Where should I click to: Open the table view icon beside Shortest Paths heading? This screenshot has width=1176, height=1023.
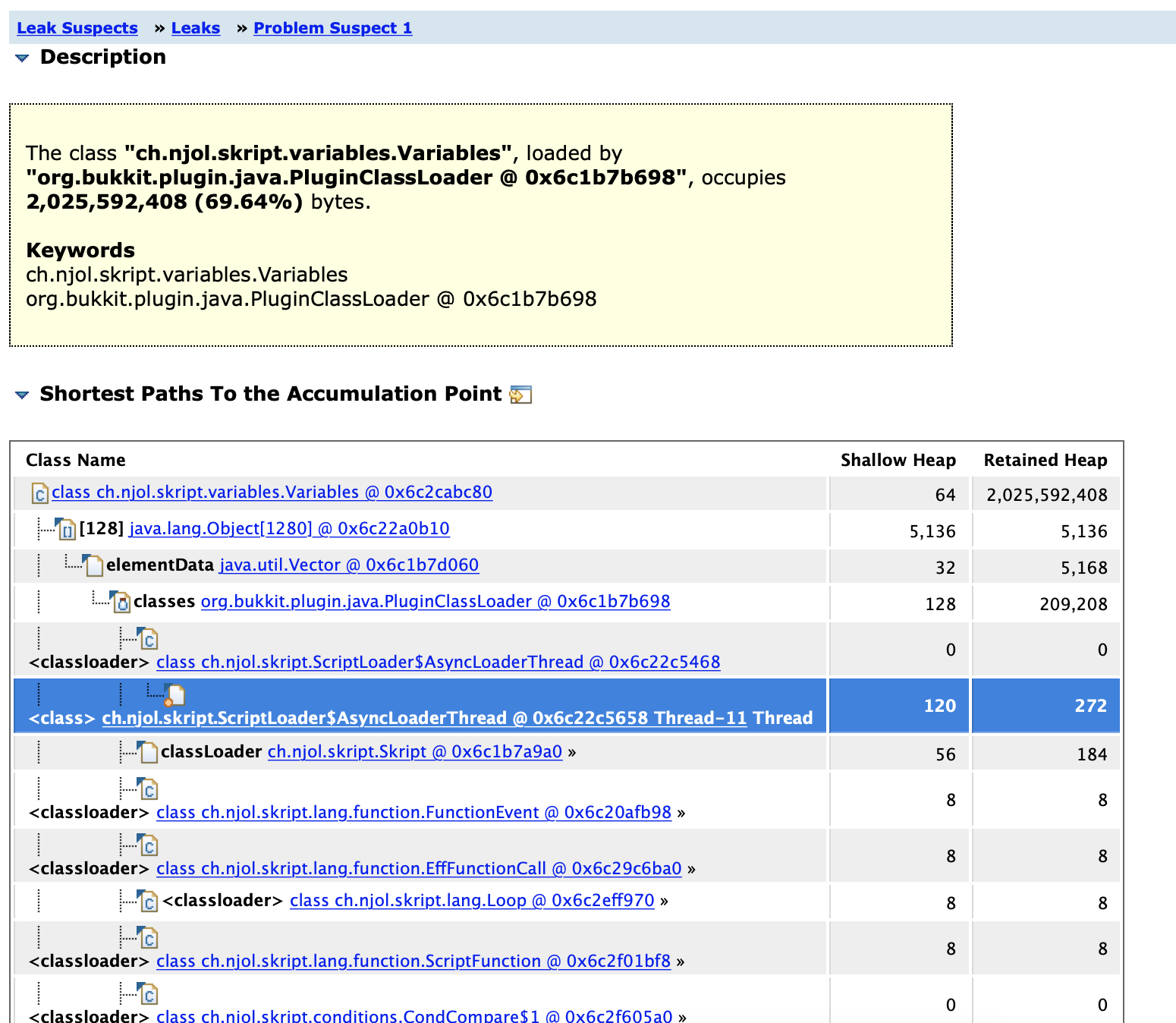[521, 394]
